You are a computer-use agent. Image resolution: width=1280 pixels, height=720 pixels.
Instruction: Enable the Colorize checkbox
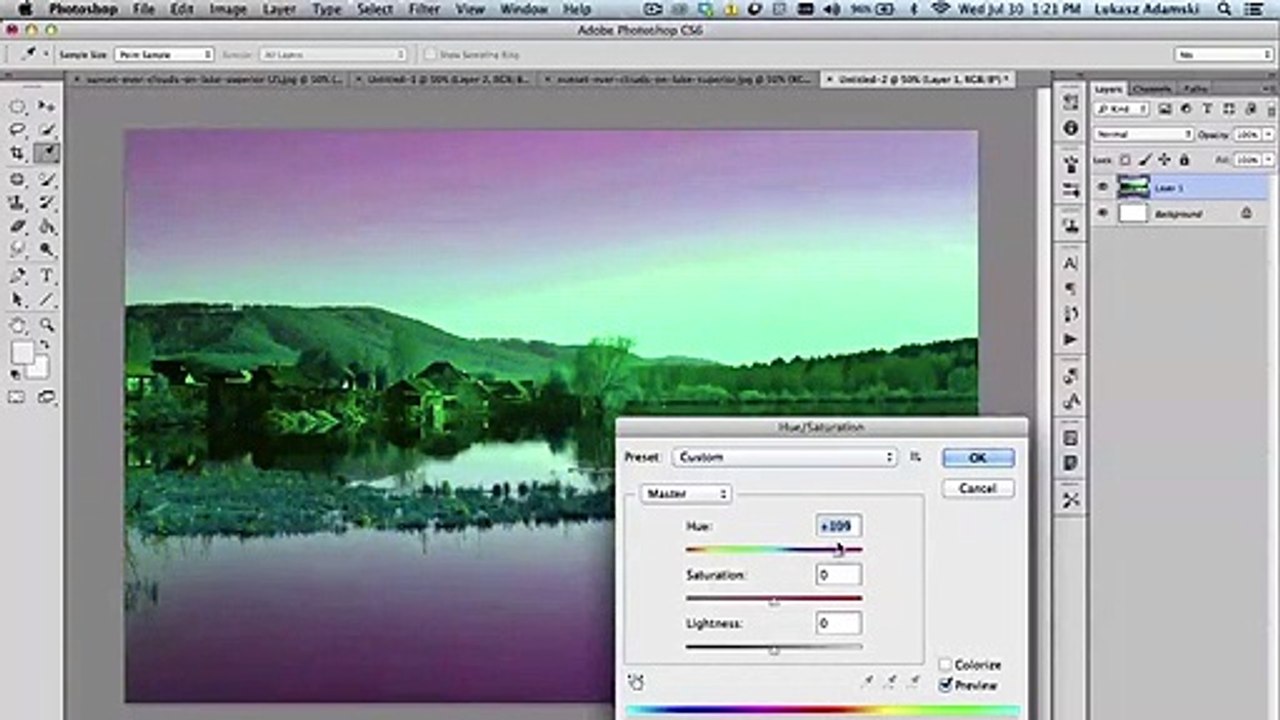point(945,664)
